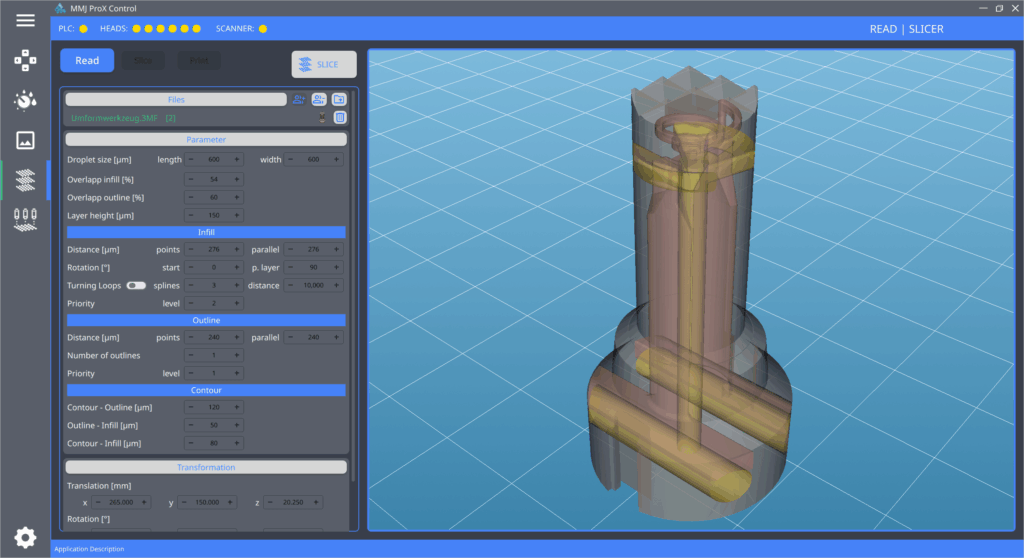Collapse the Files section header
This screenshot has height=558, width=1024.
pyautogui.click(x=176, y=100)
